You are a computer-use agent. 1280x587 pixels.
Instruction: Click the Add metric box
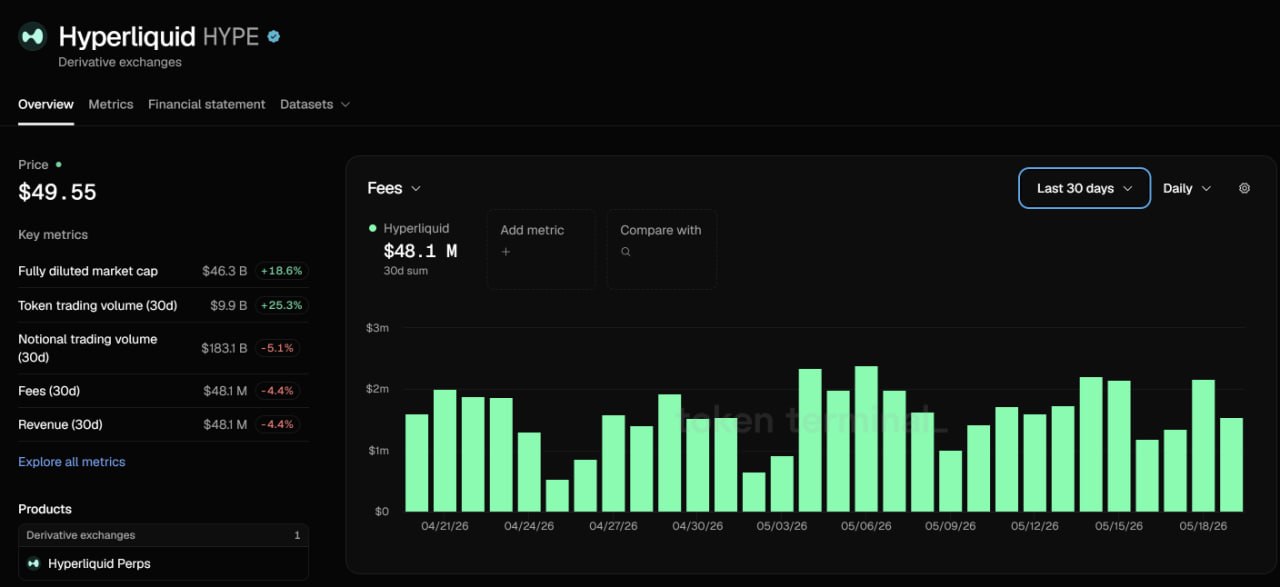tap(541, 249)
